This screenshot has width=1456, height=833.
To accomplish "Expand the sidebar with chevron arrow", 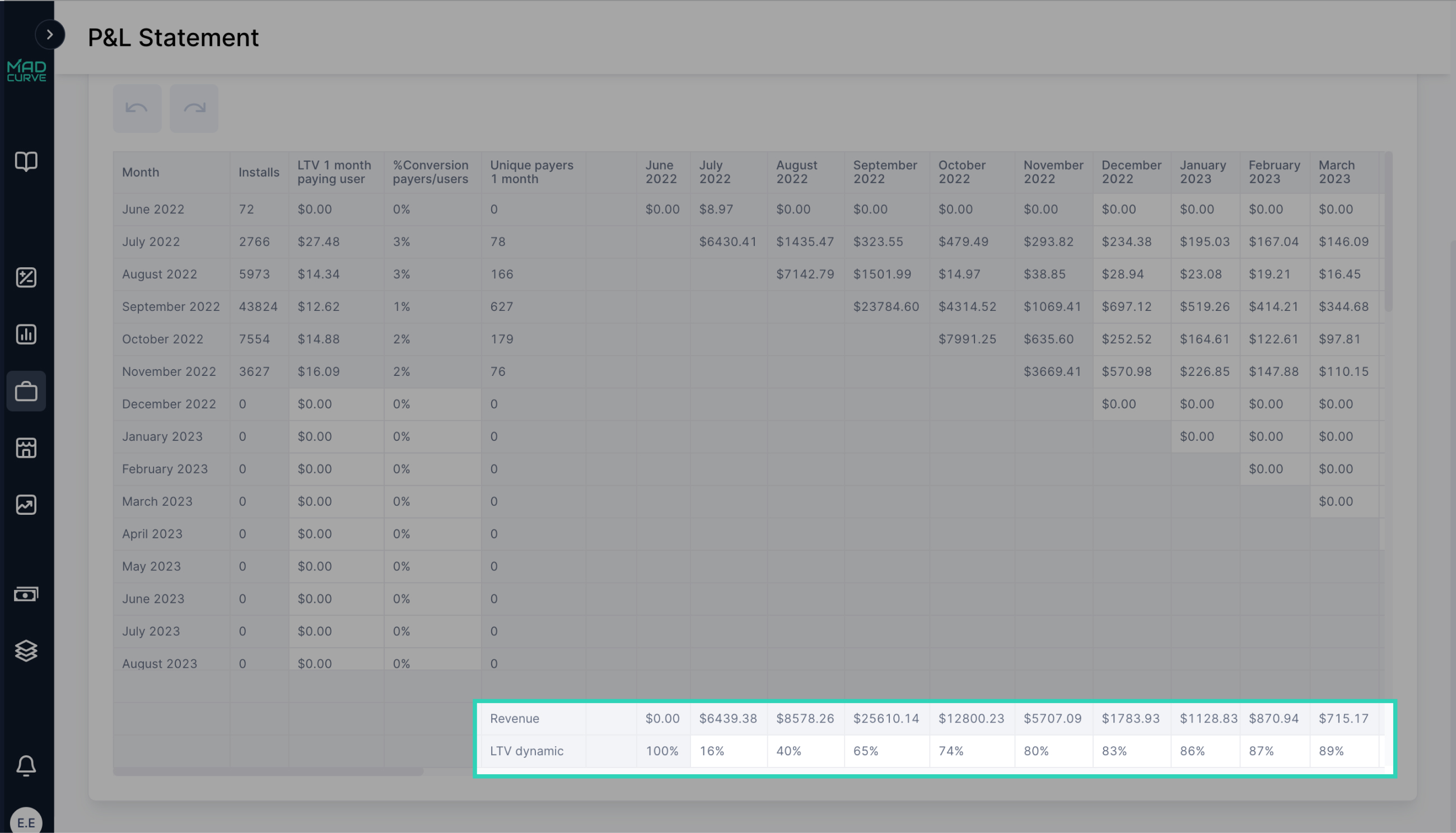I will (50, 34).
